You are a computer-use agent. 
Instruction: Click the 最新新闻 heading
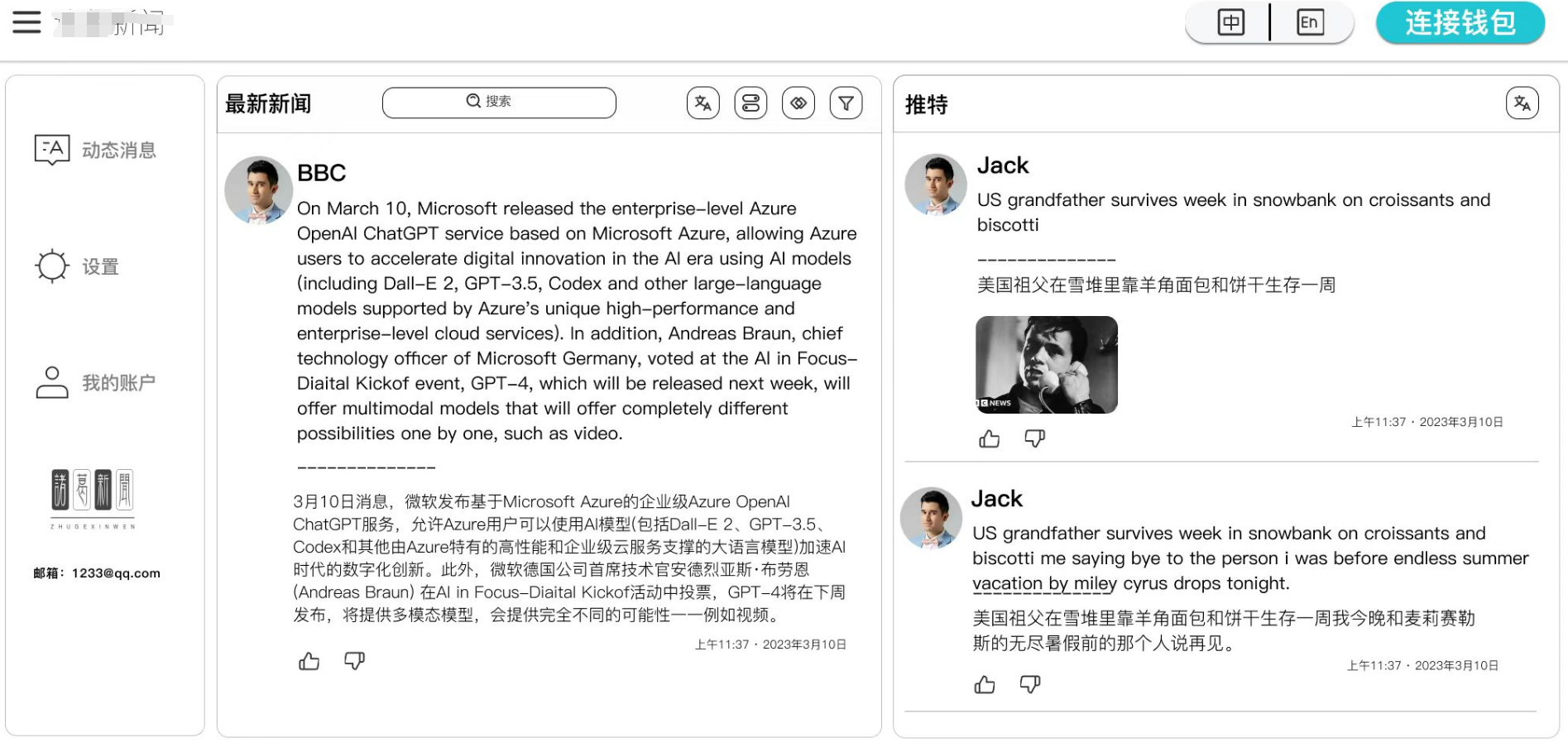coord(268,103)
